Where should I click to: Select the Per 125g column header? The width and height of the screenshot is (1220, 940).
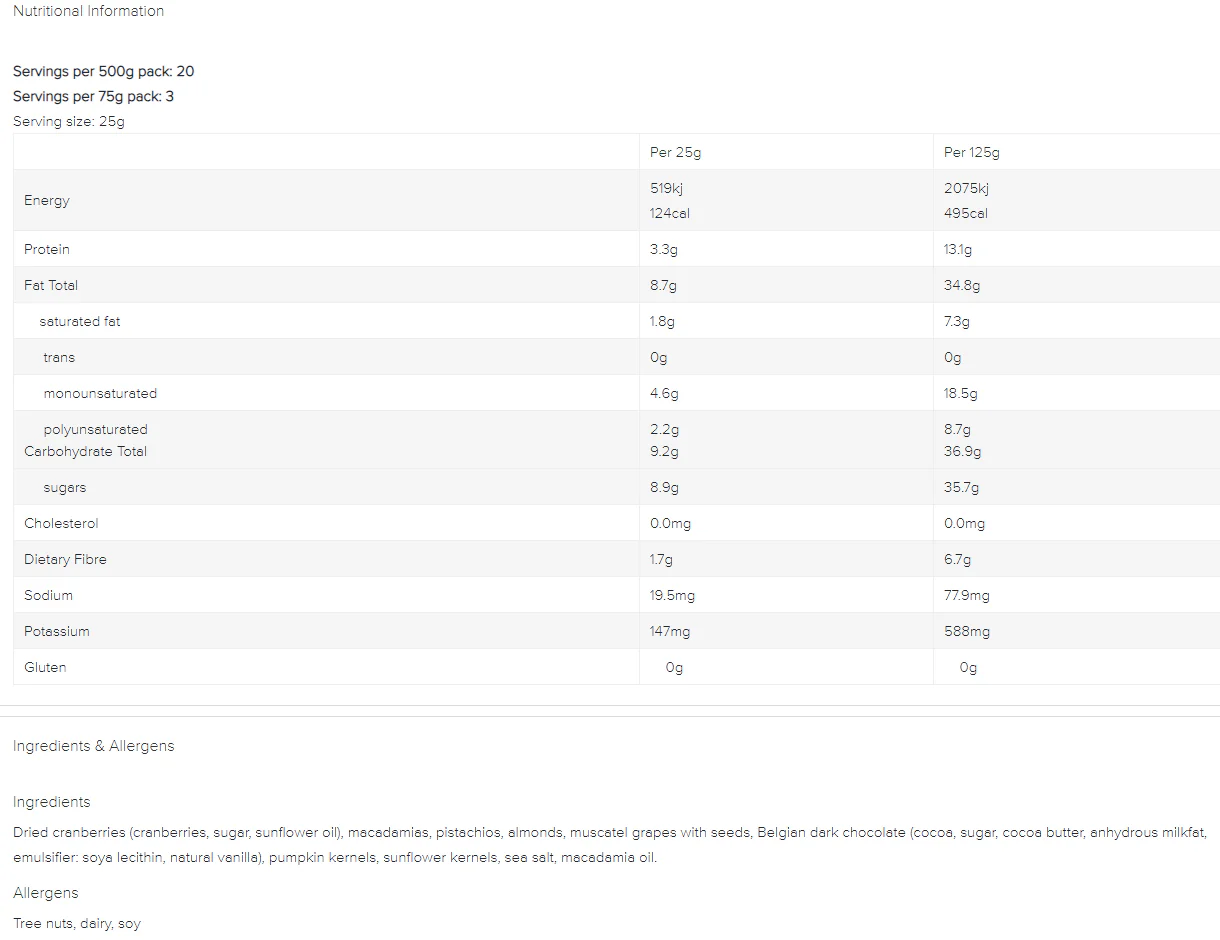[x=971, y=152]
